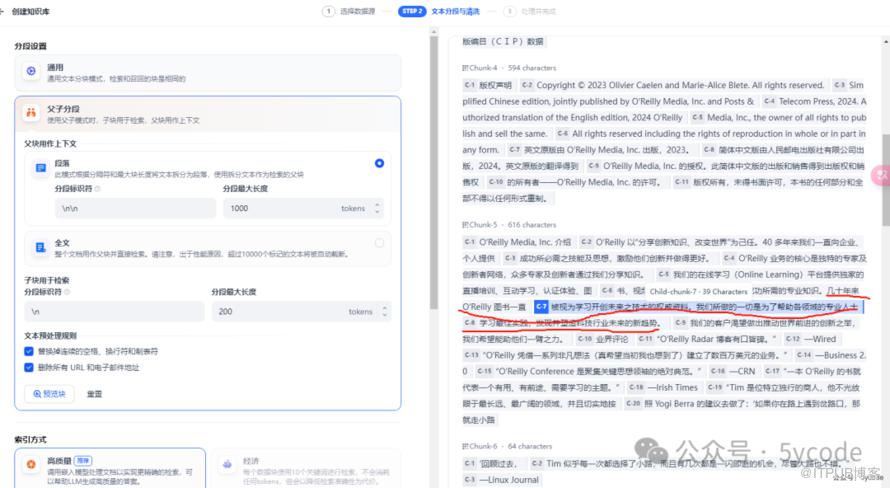Click the preview panel scrollbar on far right
This screenshot has width=890, height=488.
pos(886,179)
